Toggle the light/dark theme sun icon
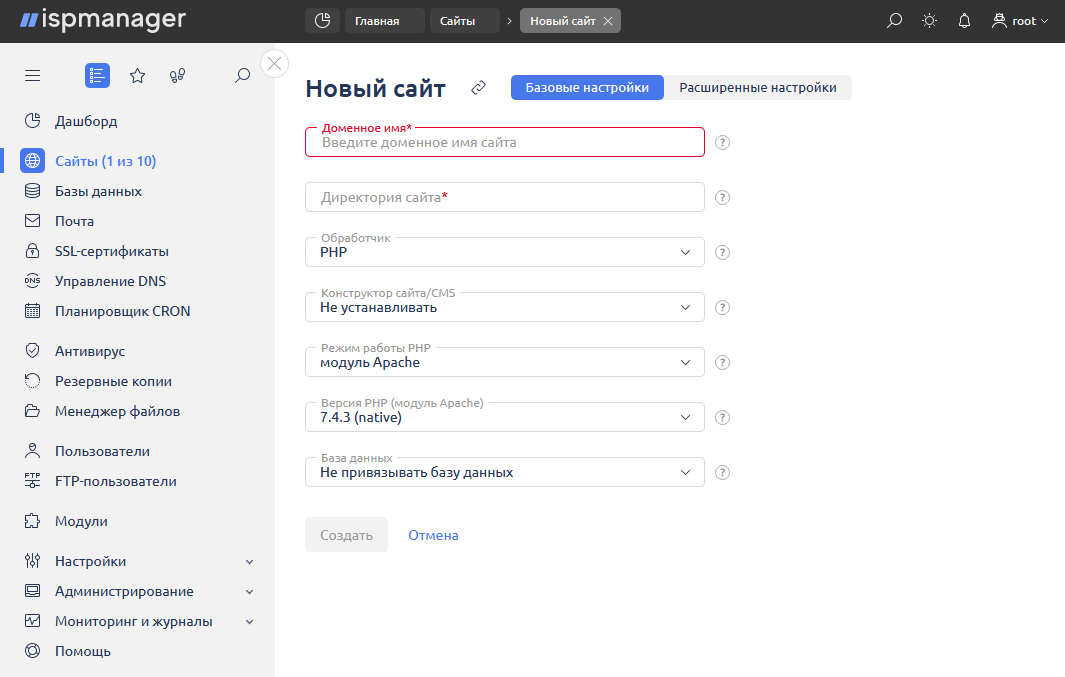Image resolution: width=1065 pixels, height=677 pixels. click(929, 21)
